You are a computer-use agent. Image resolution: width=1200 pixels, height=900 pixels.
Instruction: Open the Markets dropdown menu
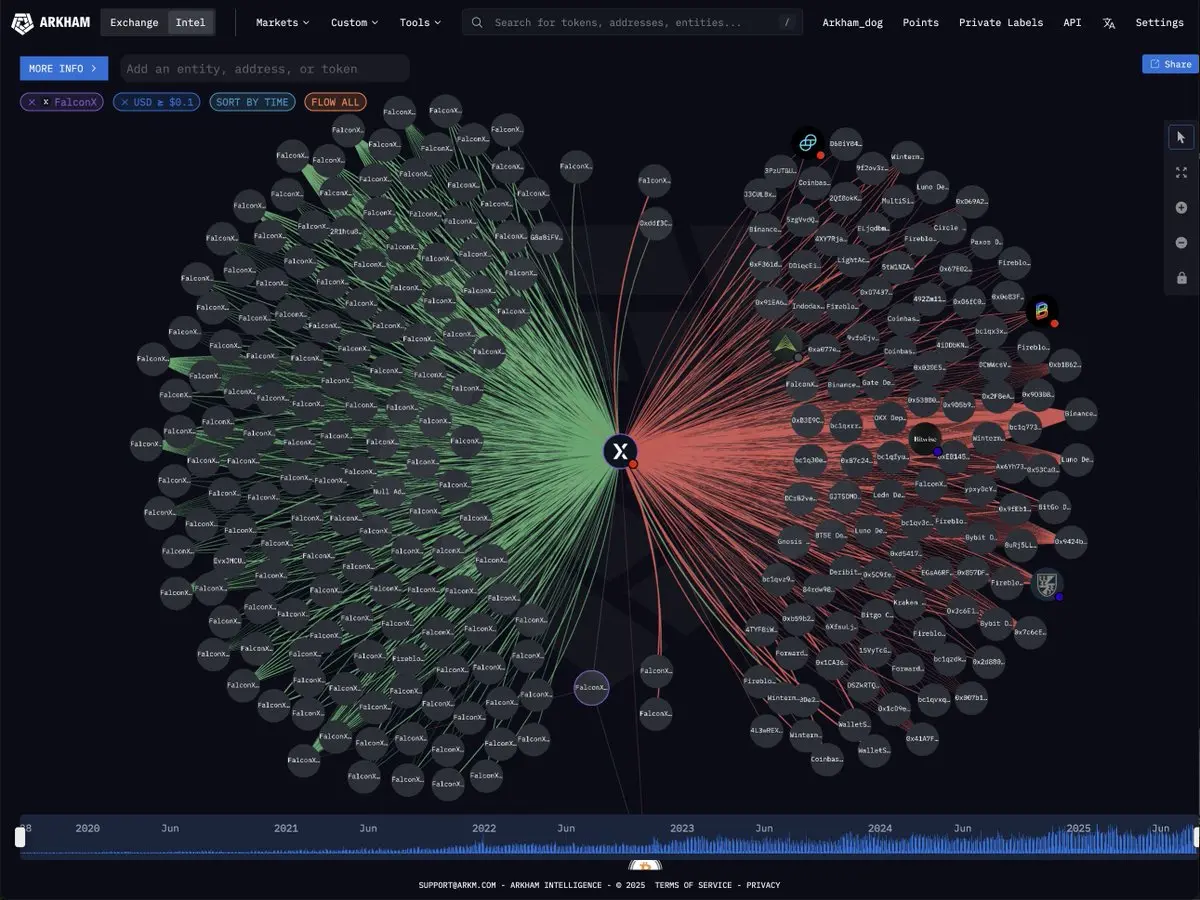click(x=282, y=22)
